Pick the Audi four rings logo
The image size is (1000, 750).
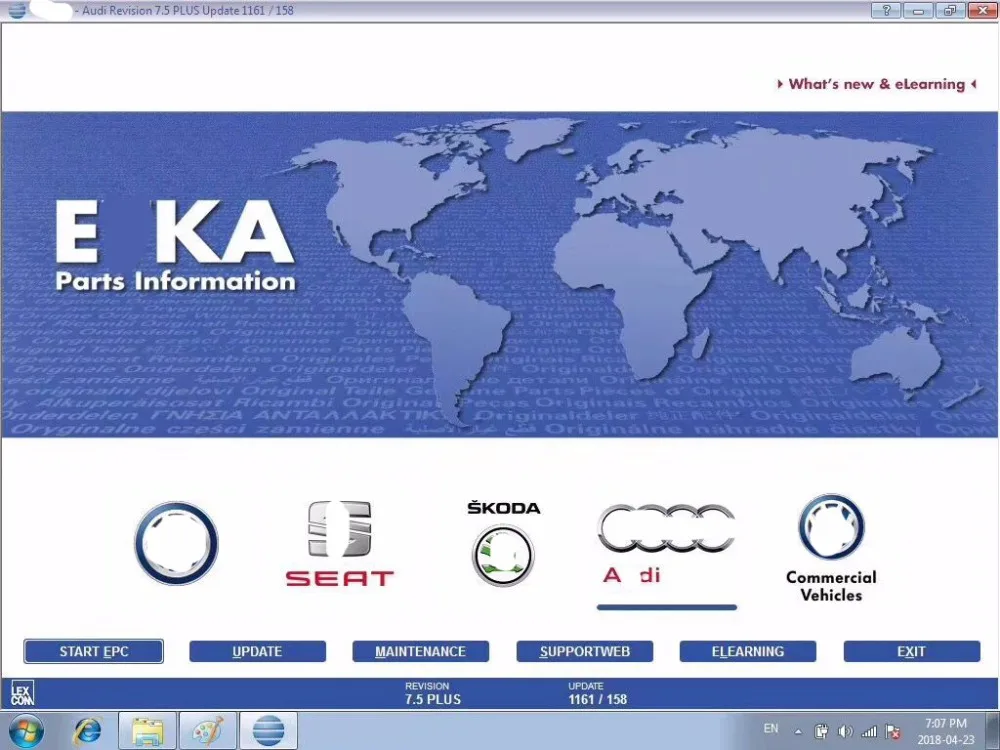tap(666, 529)
